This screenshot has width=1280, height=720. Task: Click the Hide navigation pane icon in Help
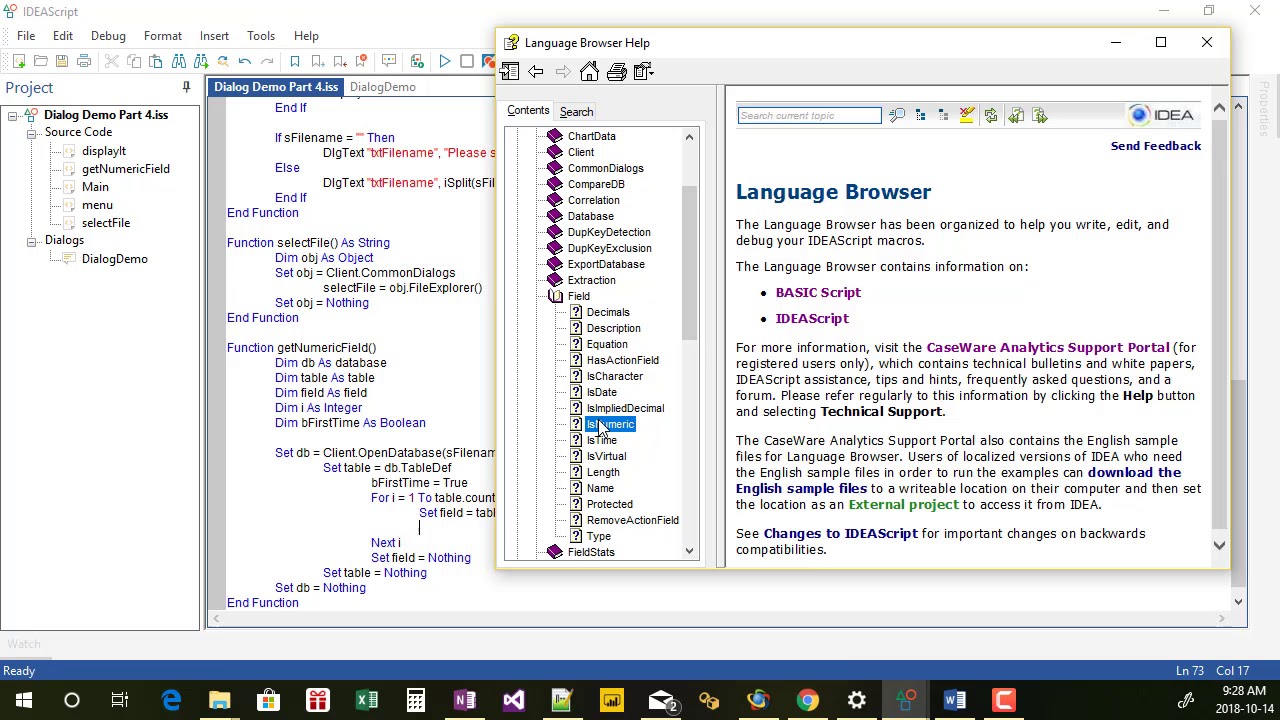510,71
